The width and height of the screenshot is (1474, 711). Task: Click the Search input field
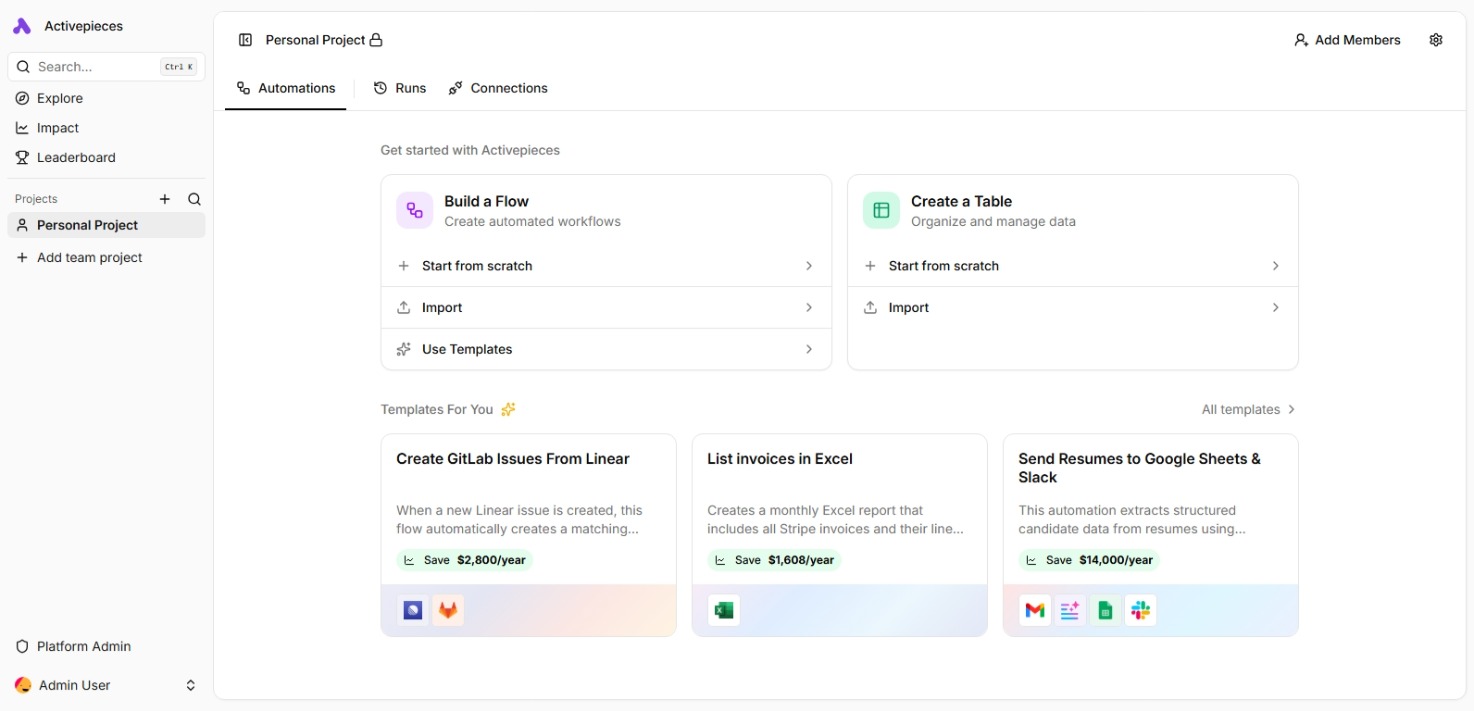[x=106, y=67]
